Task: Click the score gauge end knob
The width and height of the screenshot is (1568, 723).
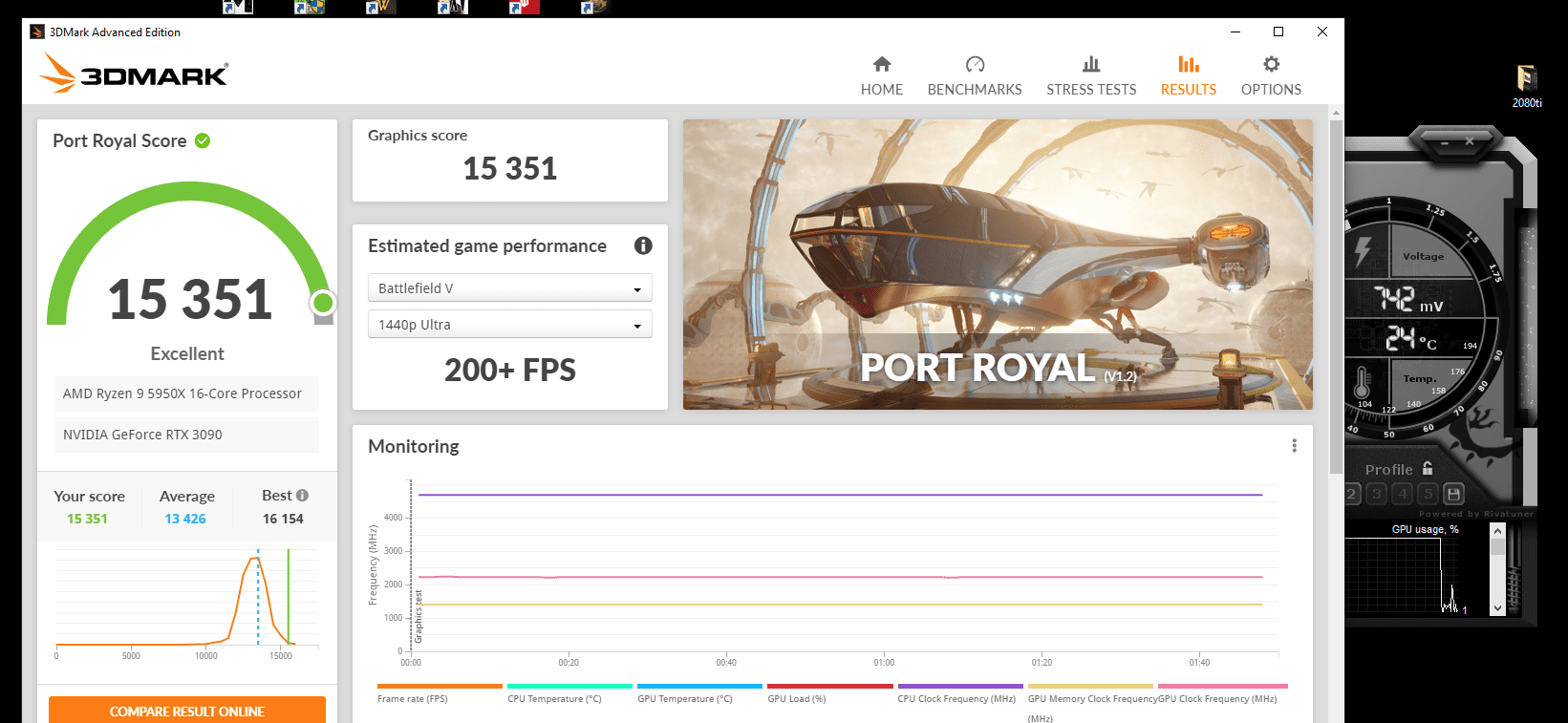Action: (323, 303)
